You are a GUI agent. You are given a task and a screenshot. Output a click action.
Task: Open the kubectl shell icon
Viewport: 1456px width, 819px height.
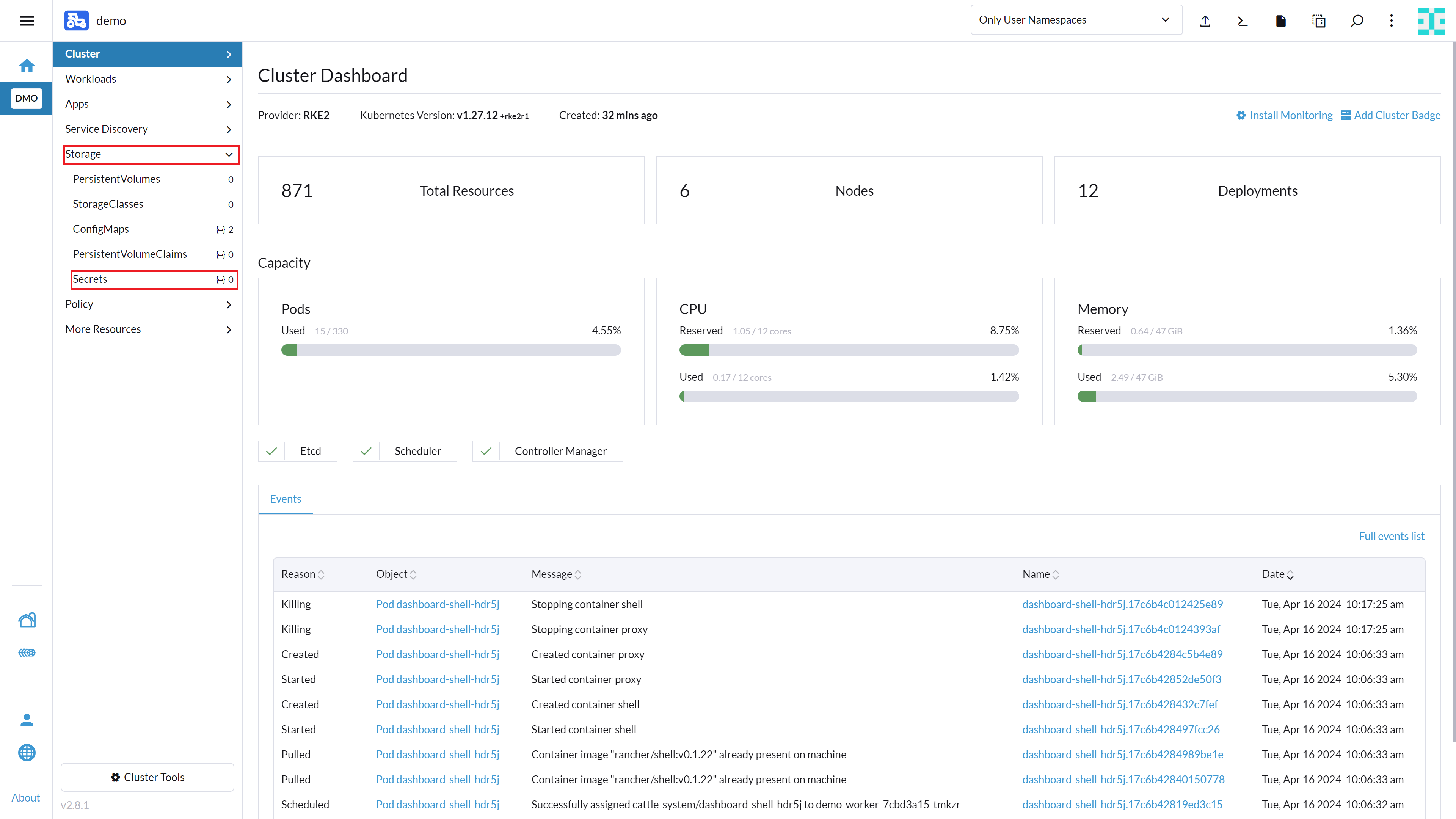point(1242,21)
